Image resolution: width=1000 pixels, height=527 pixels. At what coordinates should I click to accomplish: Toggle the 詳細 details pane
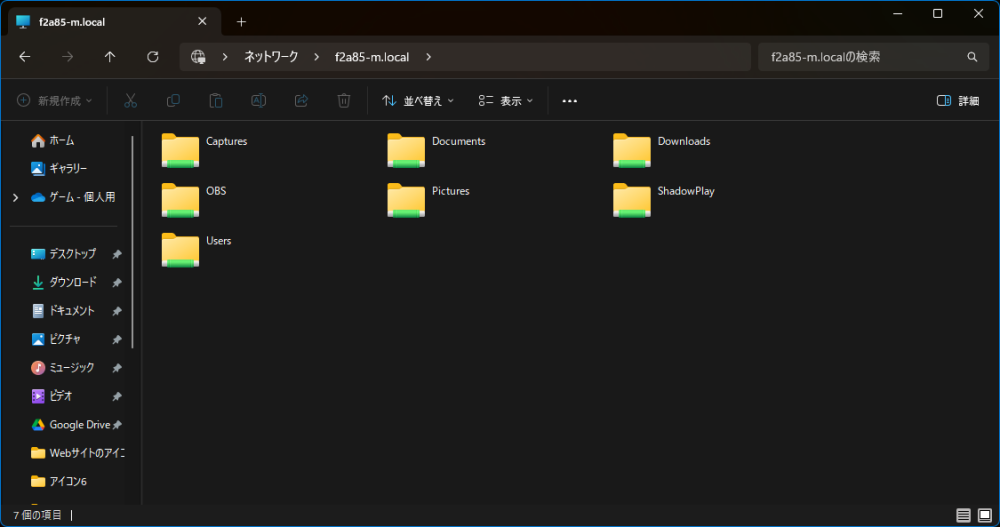click(958, 101)
